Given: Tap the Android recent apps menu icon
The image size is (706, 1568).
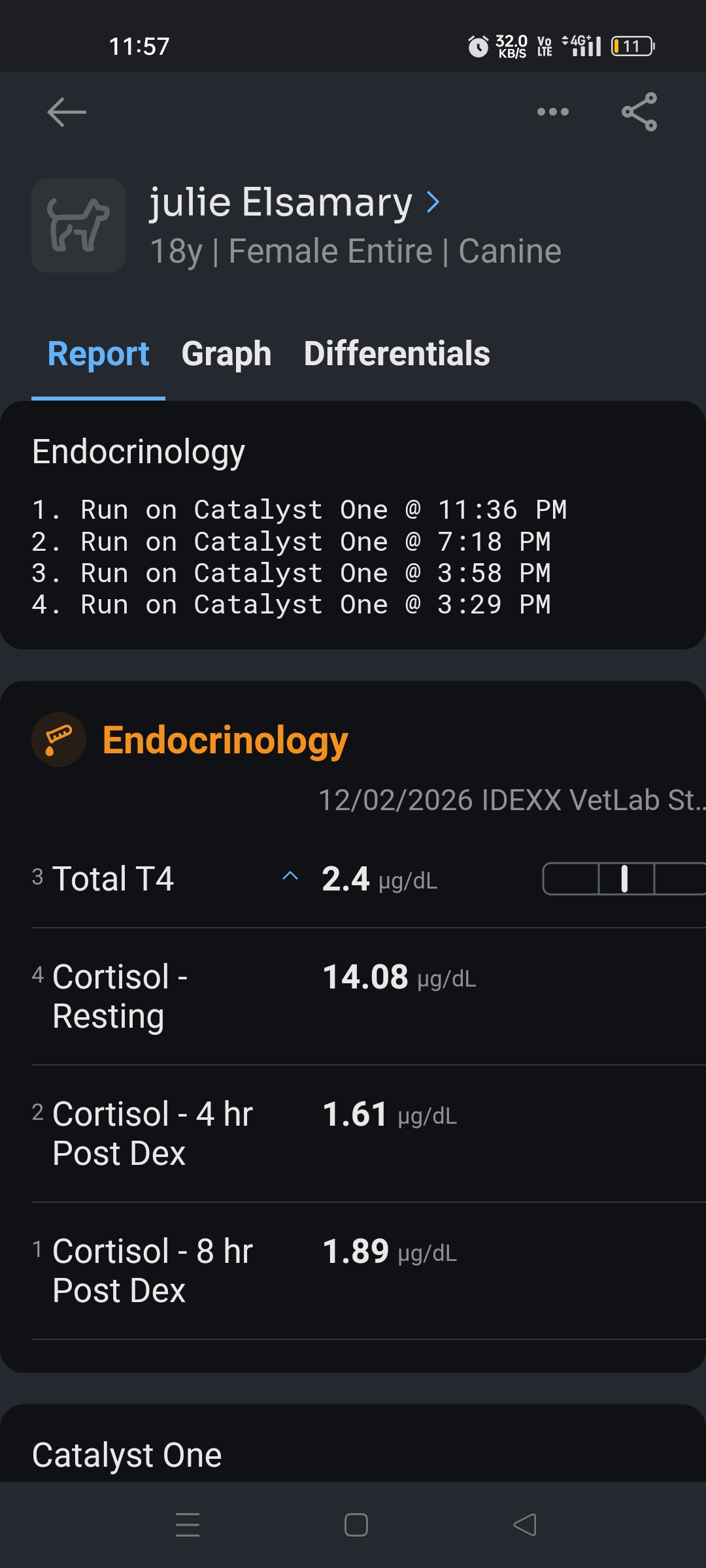Looking at the screenshot, I should click(x=188, y=1525).
